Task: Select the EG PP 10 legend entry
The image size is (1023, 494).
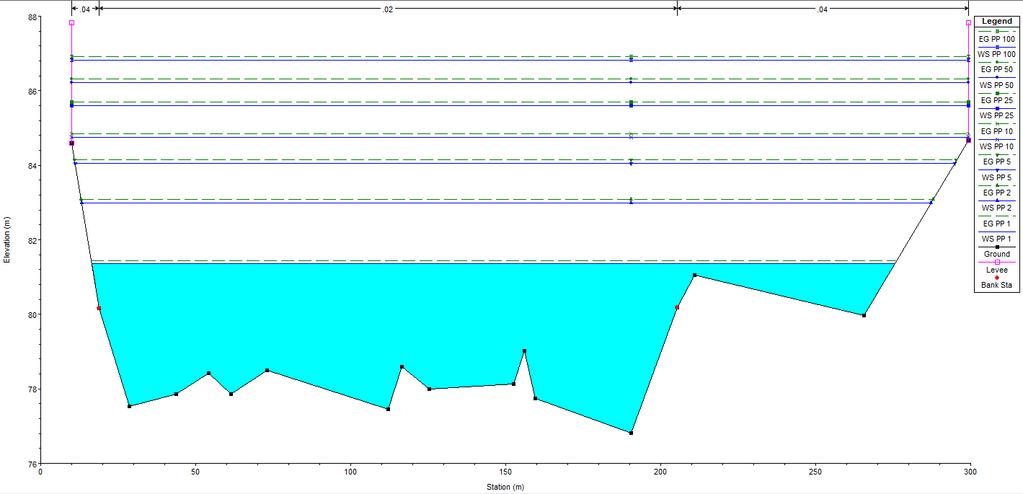Action: (997, 131)
